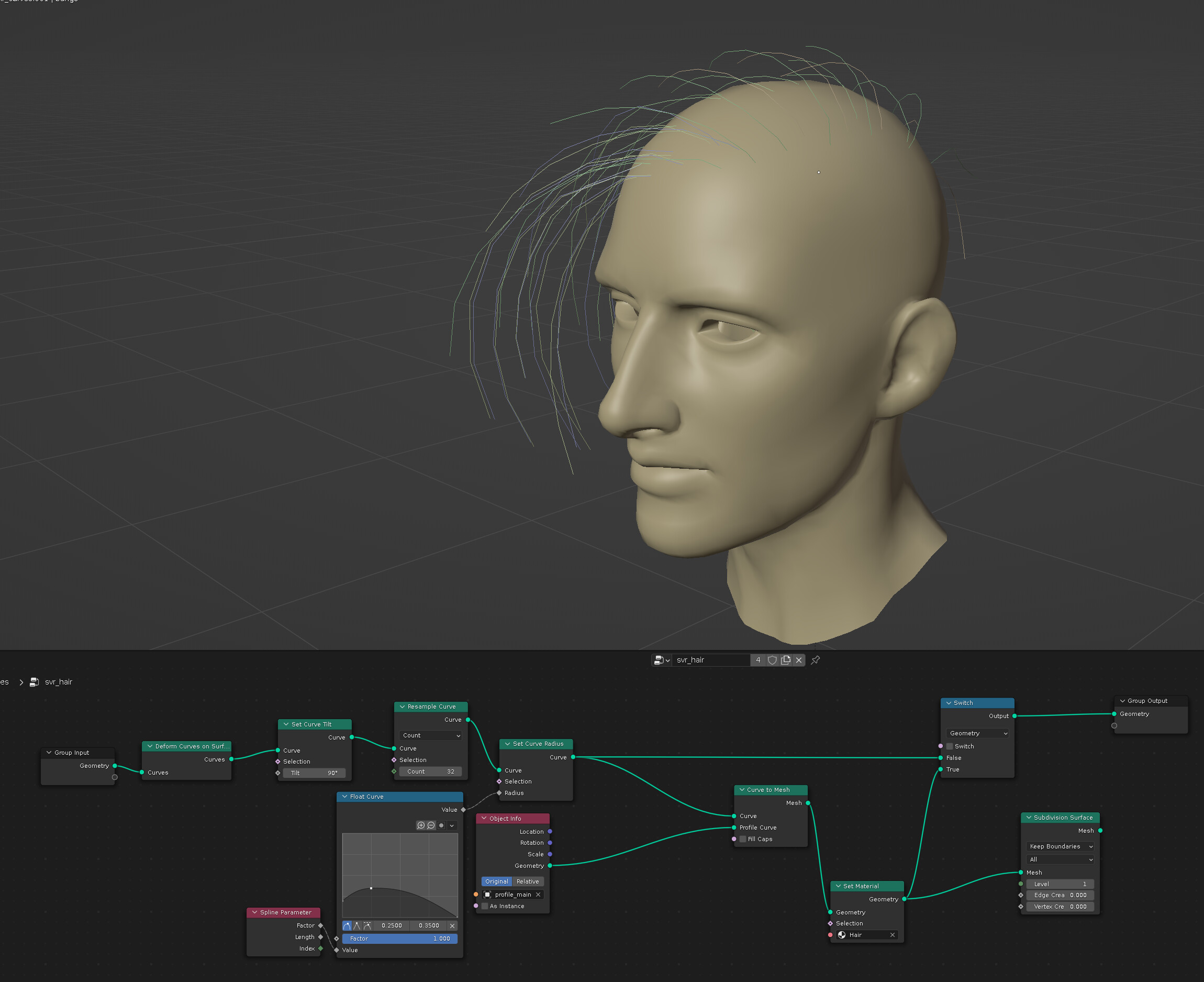Zoom in the Float Curve view
The height and width of the screenshot is (982, 1204).
420,826
